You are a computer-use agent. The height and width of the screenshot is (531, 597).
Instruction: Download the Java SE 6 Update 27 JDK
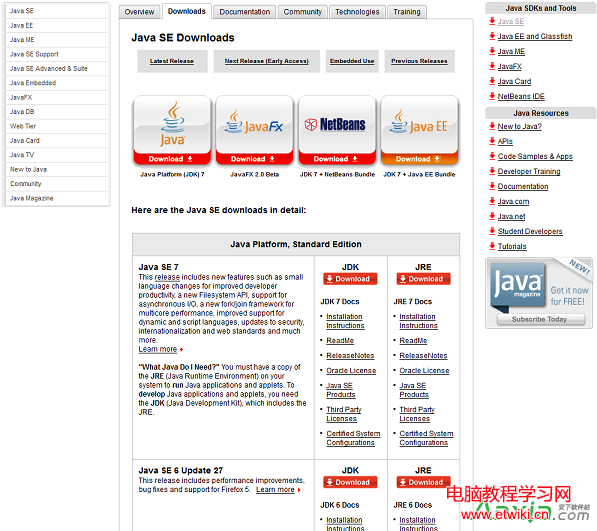tap(350, 482)
